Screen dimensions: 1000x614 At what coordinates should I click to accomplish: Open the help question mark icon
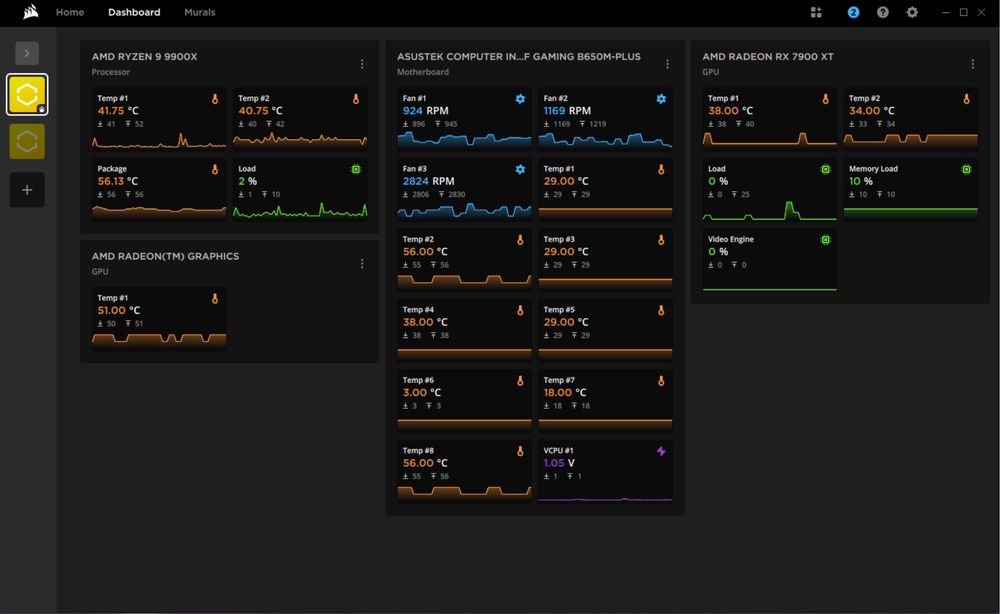[x=883, y=12]
